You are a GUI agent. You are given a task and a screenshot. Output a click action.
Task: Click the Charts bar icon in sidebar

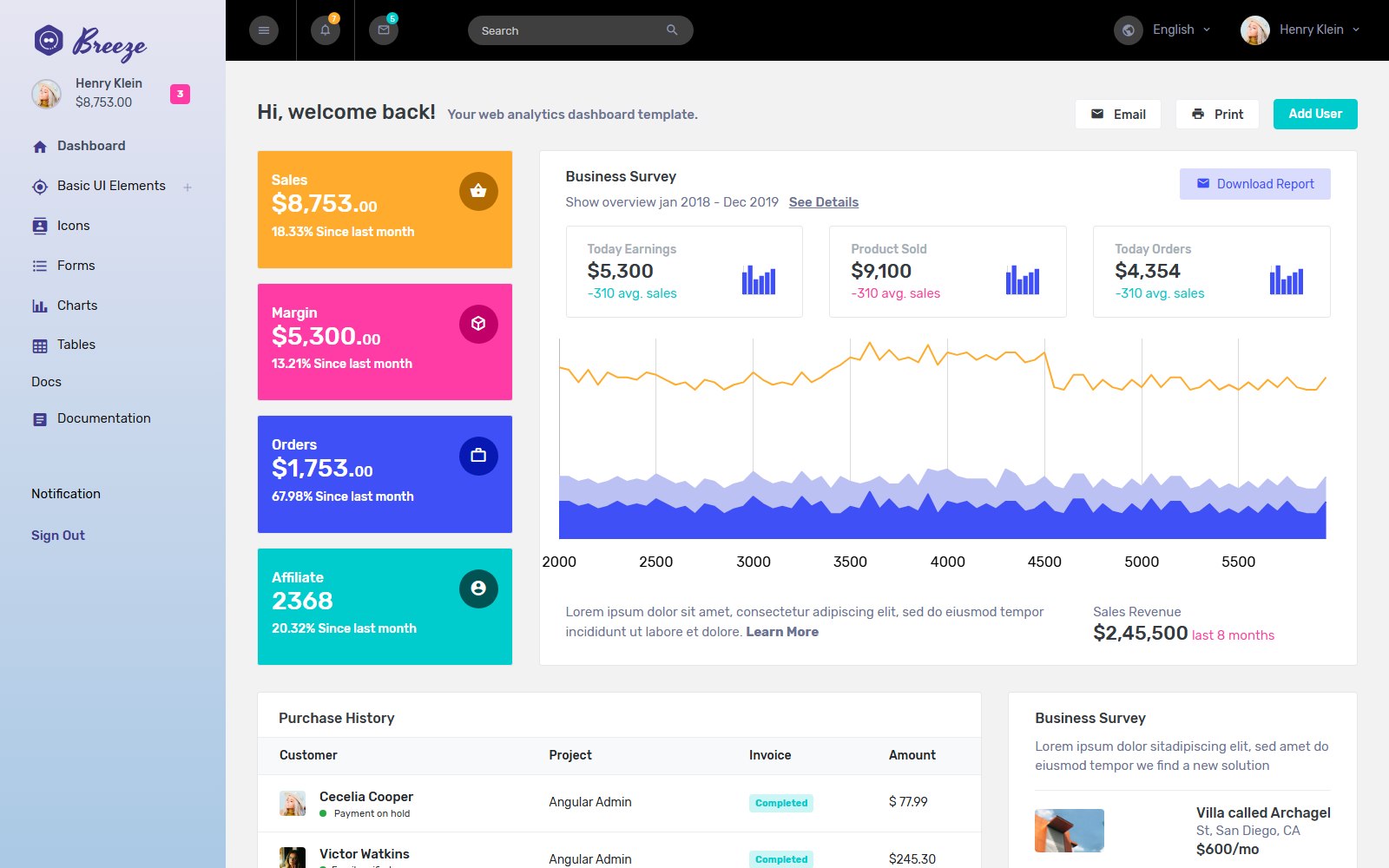pos(40,306)
